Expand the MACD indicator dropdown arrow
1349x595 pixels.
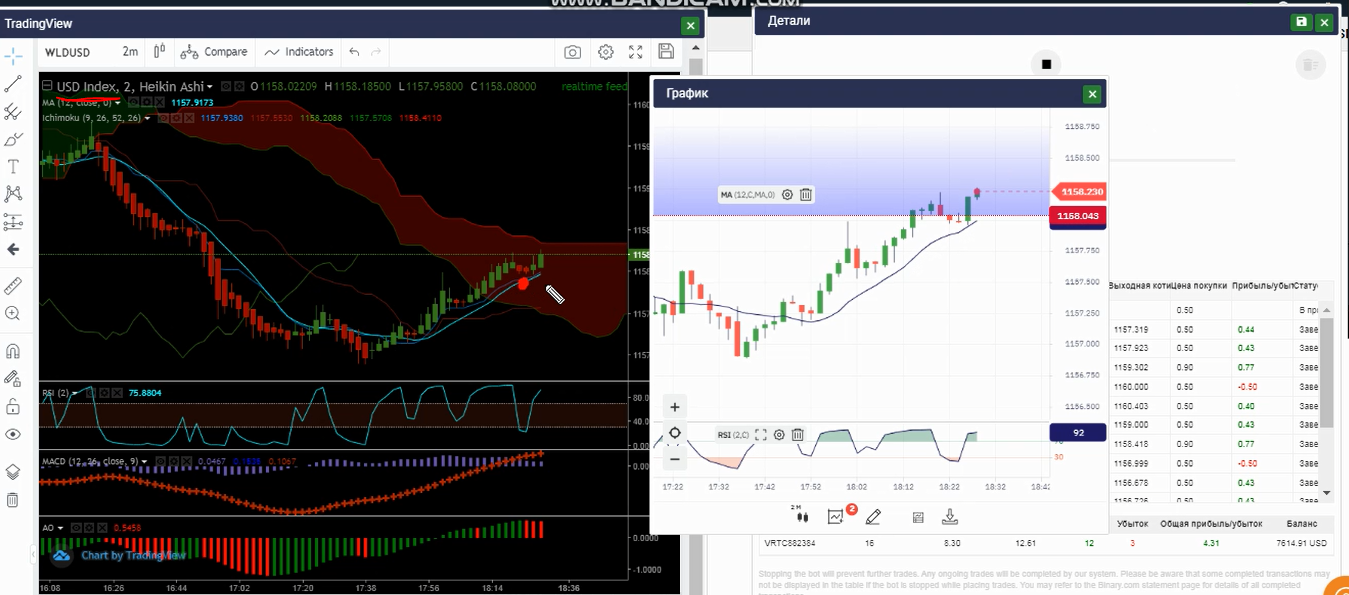coord(145,461)
